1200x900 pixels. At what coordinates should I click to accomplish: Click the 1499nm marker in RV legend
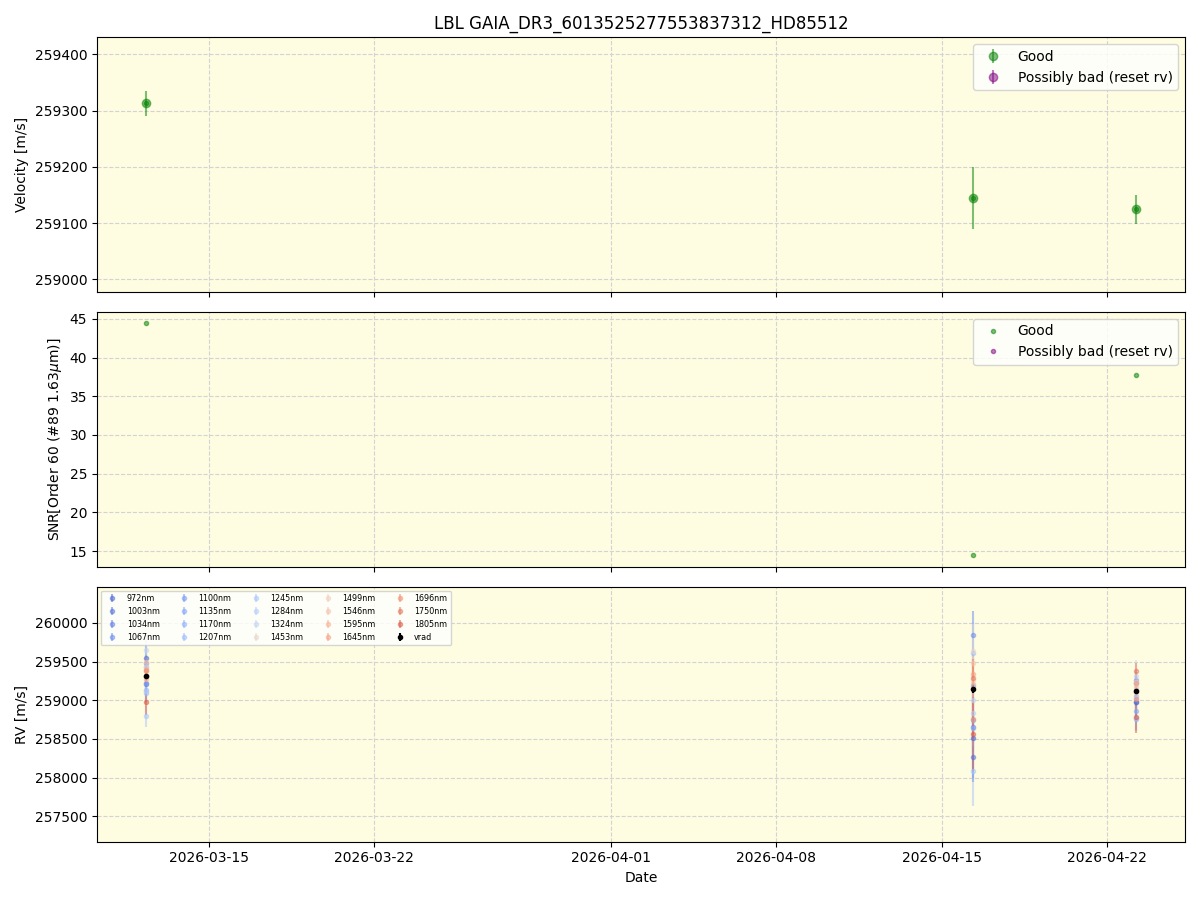click(x=328, y=598)
